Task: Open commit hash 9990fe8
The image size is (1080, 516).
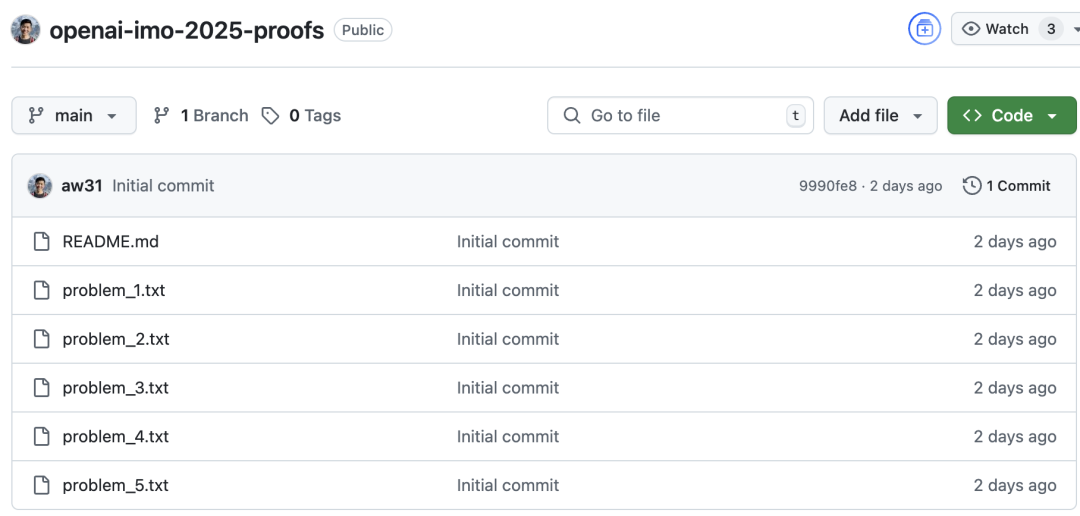Action: 827,186
